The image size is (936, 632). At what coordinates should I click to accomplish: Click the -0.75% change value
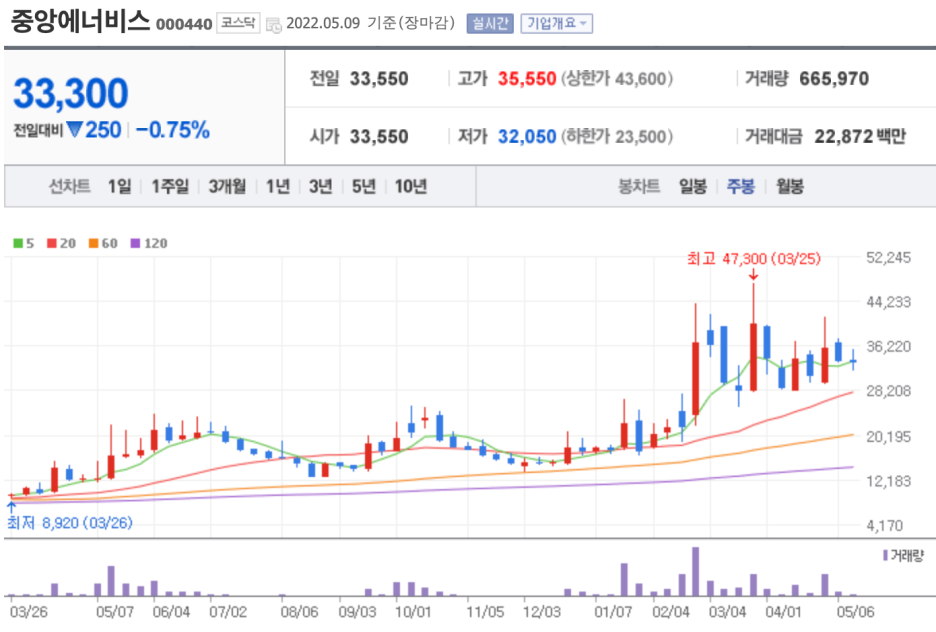point(173,130)
